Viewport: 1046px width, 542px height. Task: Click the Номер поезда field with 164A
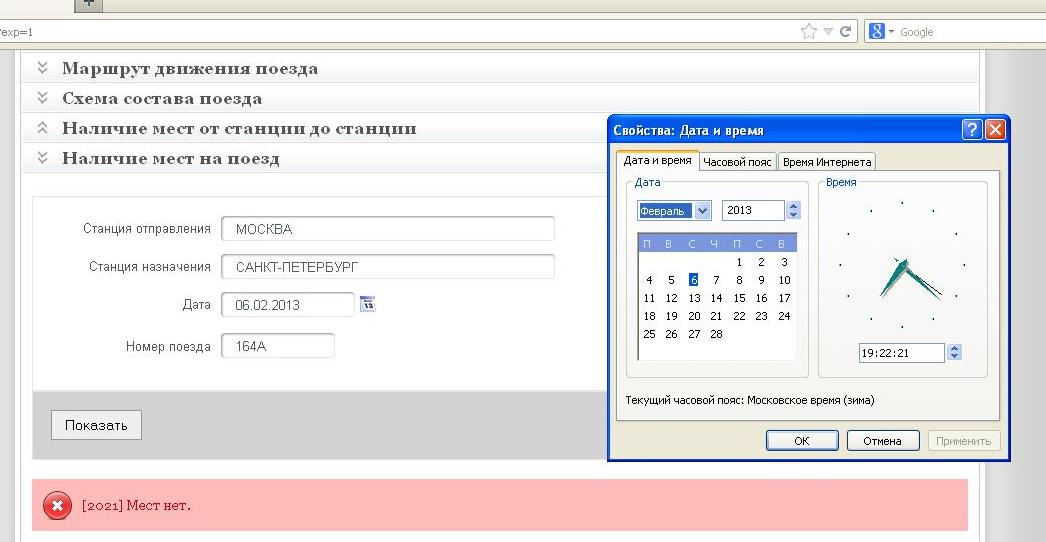pyautogui.click(x=277, y=346)
